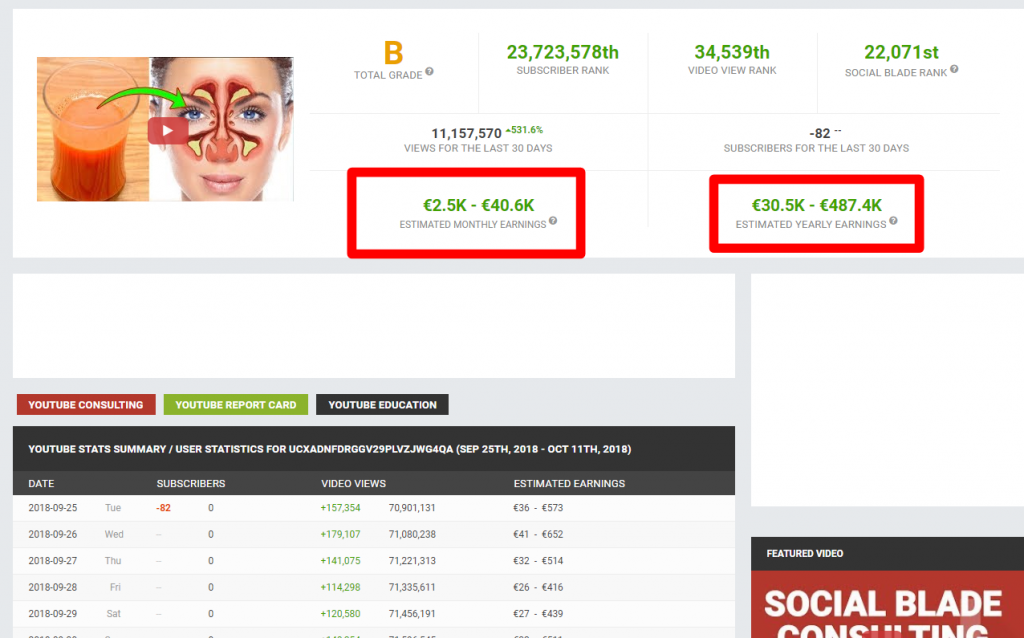Image resolution: width=1024 pixels, height=638 pixels.
Task: Click the 11,157,570 views figure
Action: click(466, 133)
